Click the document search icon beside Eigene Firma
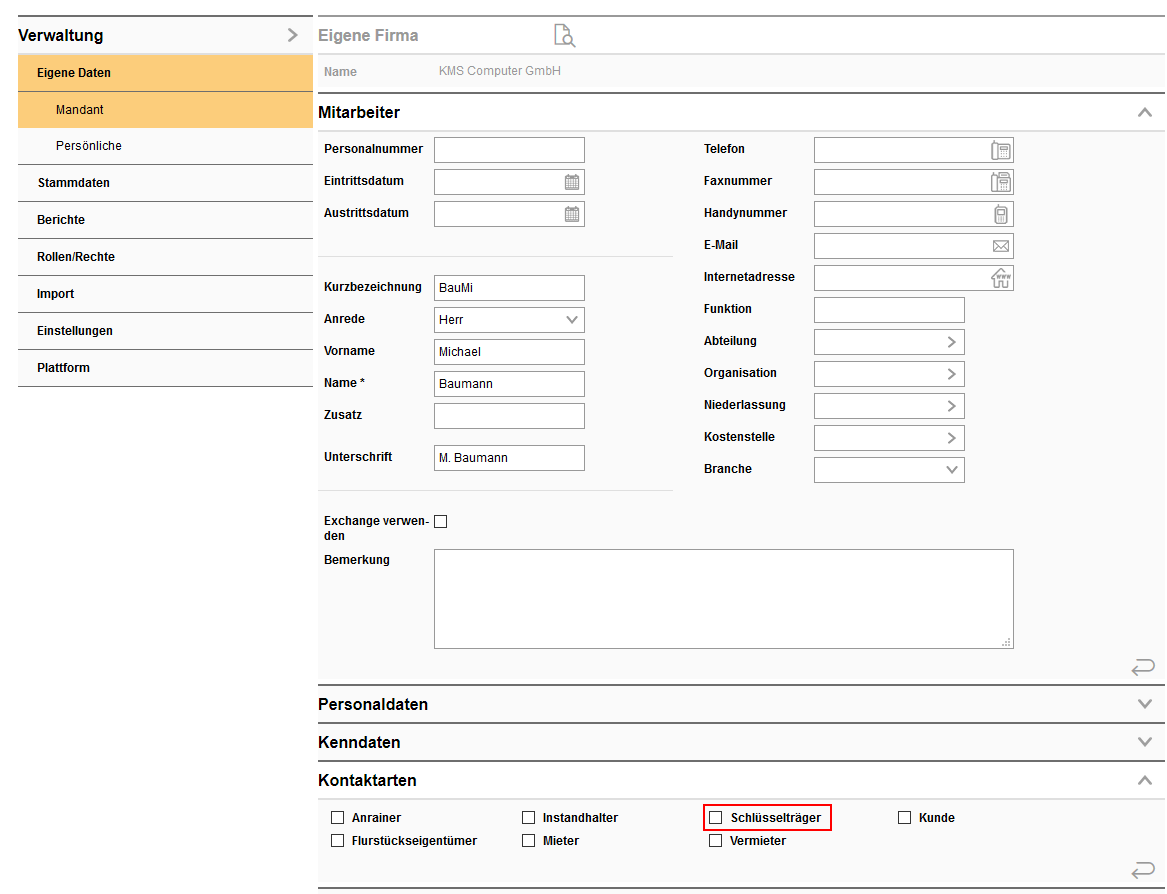This screenshot has height=894, width=1167. [565, 36]
